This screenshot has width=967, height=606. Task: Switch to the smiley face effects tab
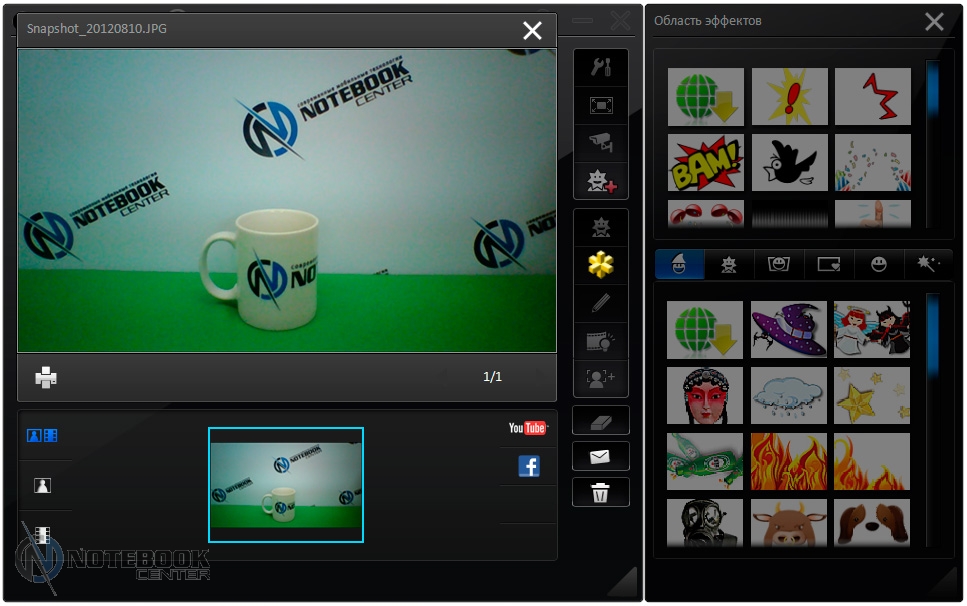point(879,264)
